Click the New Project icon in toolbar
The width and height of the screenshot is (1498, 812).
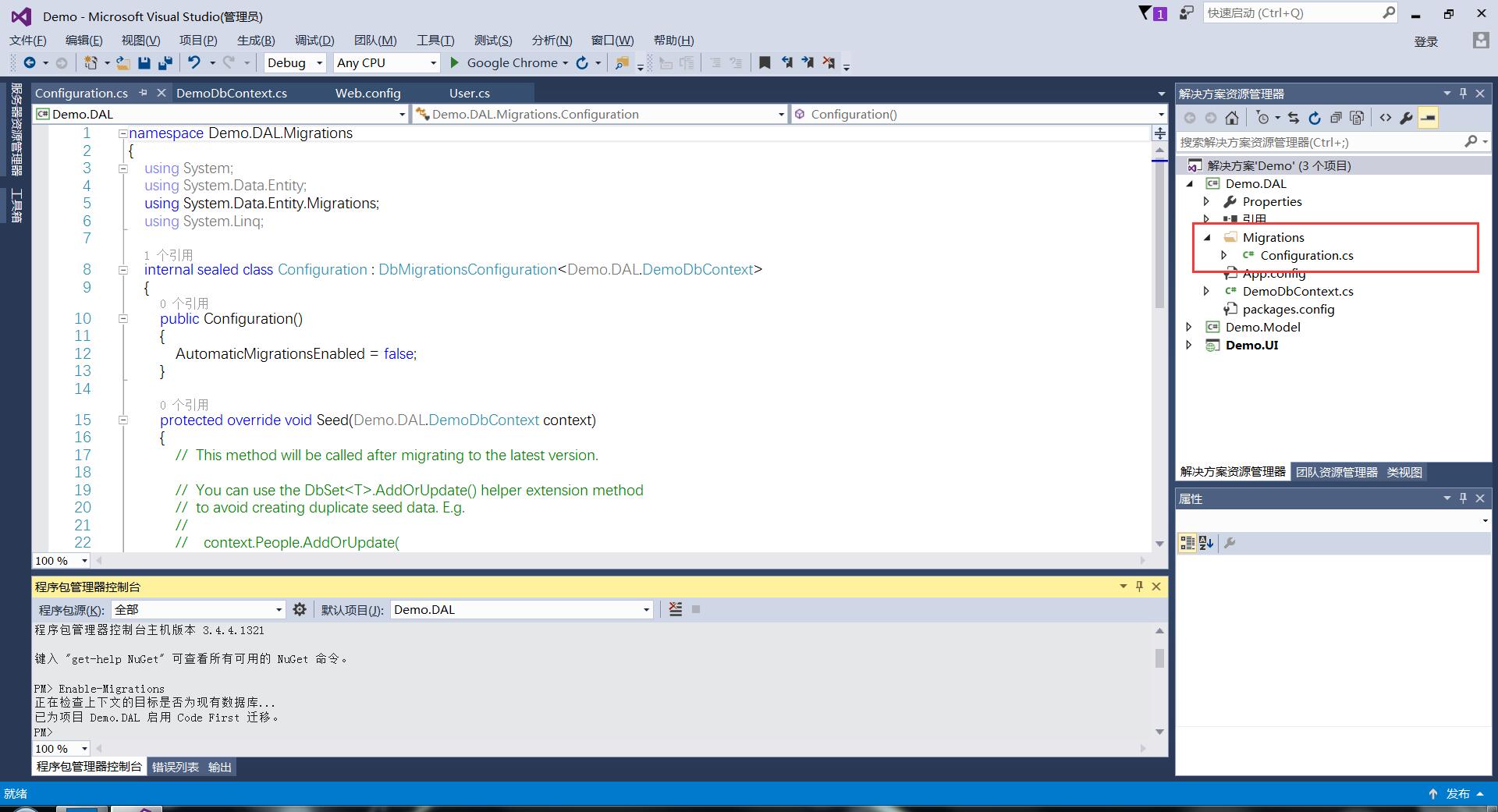91,62
